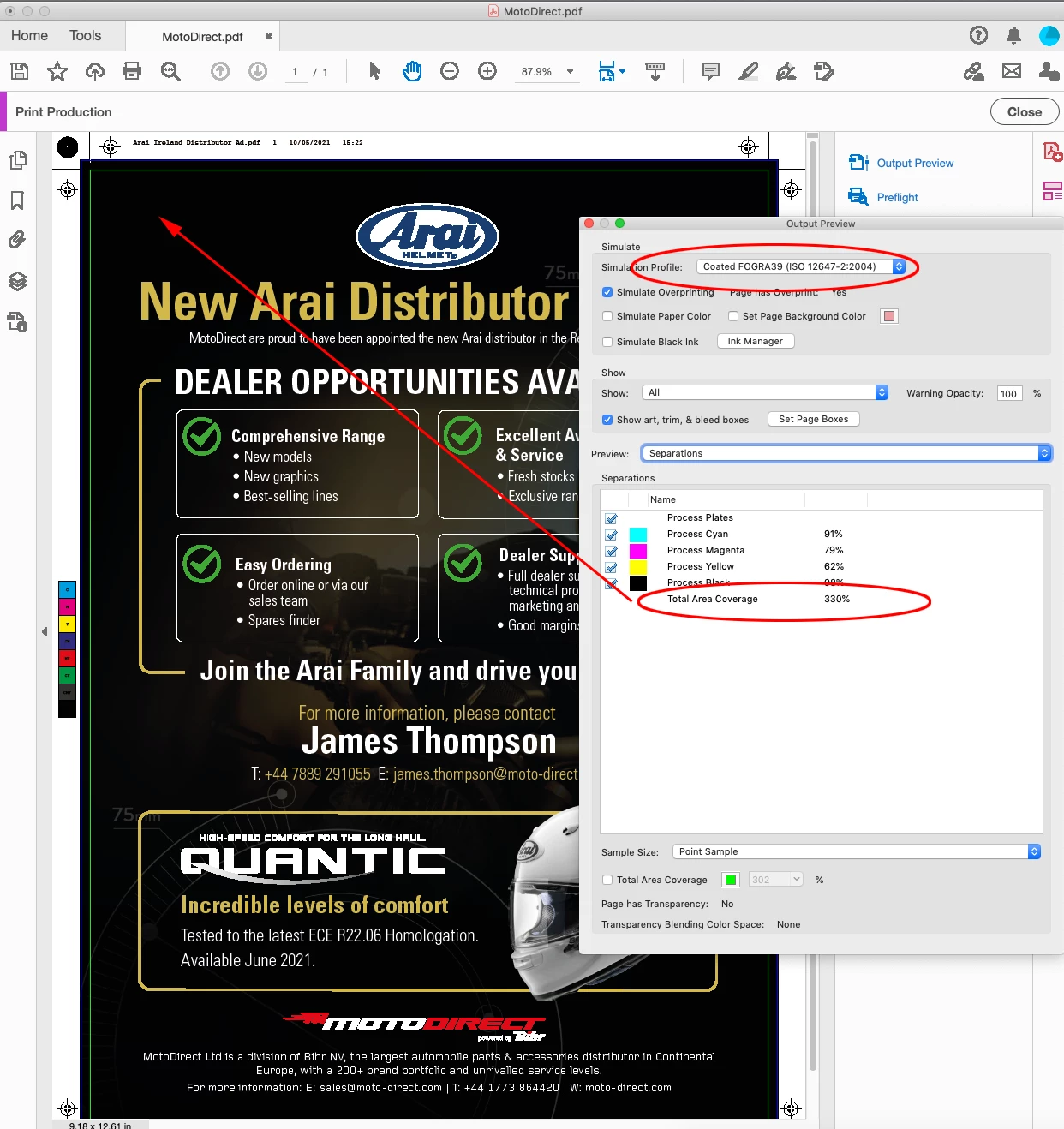1064x1129 pixels.
Task: Open the Simulation Profile dropdown
Action: pos(801,266)
